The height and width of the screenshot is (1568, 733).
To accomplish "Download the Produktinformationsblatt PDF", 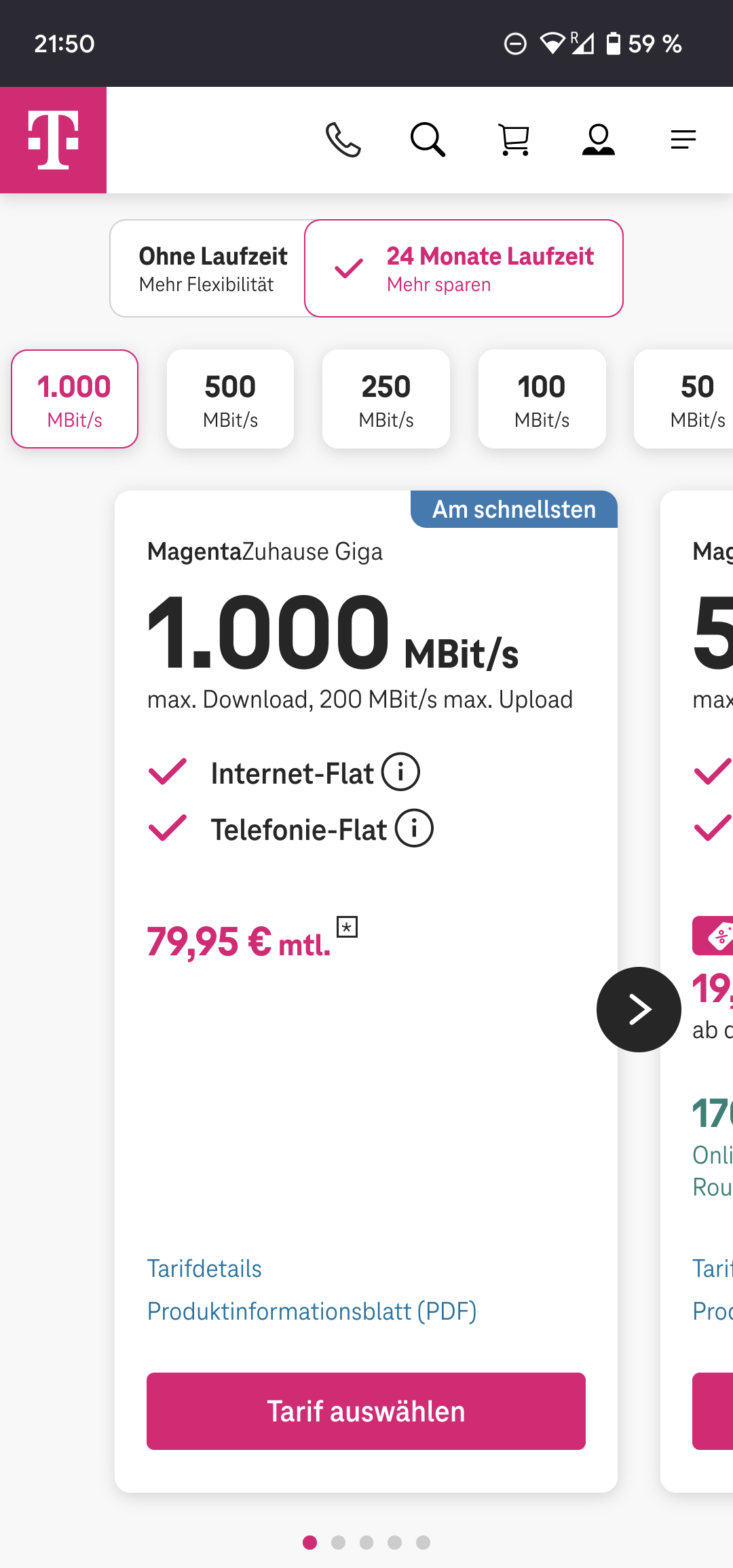I will 313,1312.
